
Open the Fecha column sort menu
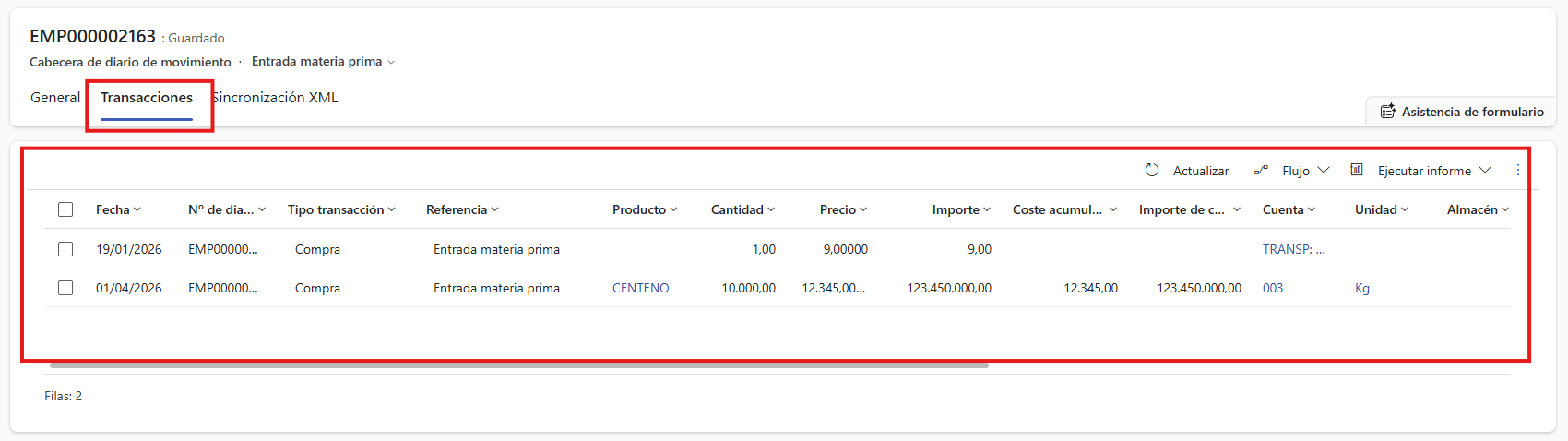click(x=137, y=209)
